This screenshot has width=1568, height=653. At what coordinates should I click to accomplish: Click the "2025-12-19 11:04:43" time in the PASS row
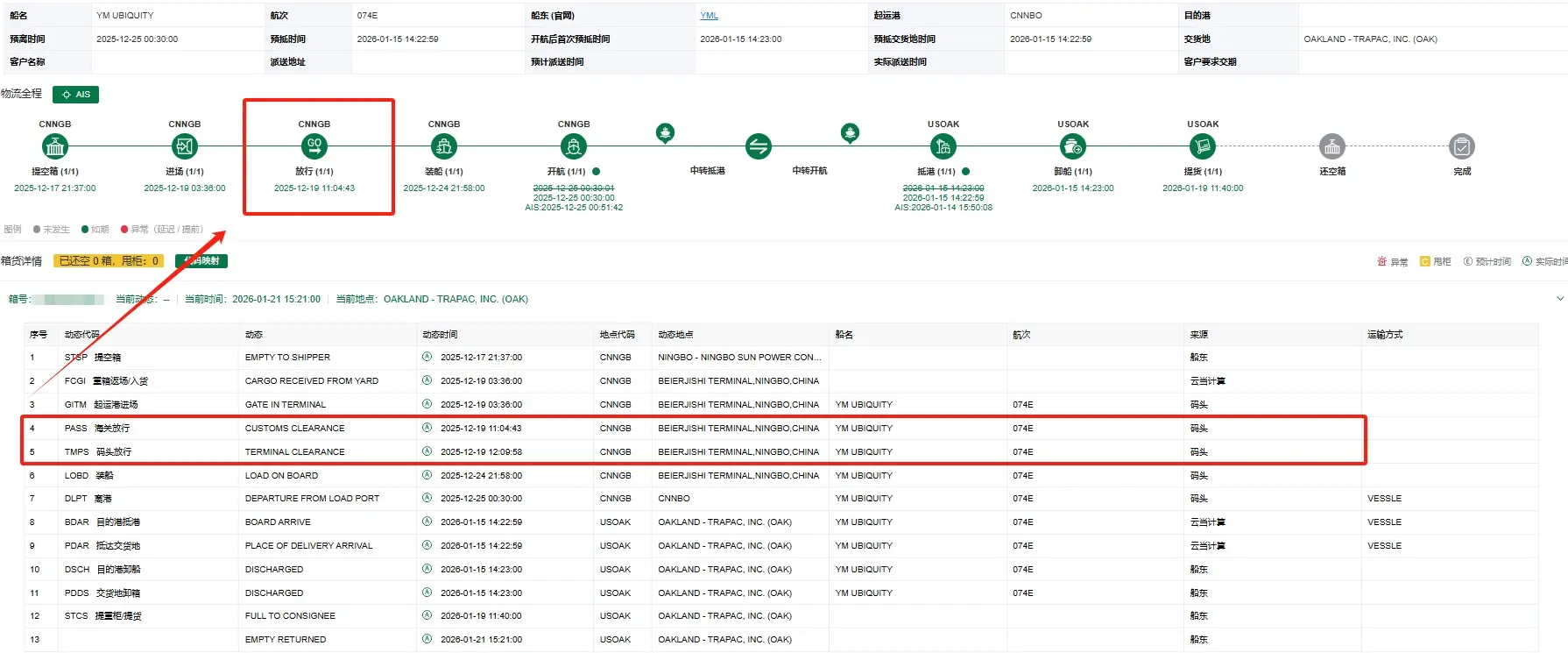(x=481, y=428)
